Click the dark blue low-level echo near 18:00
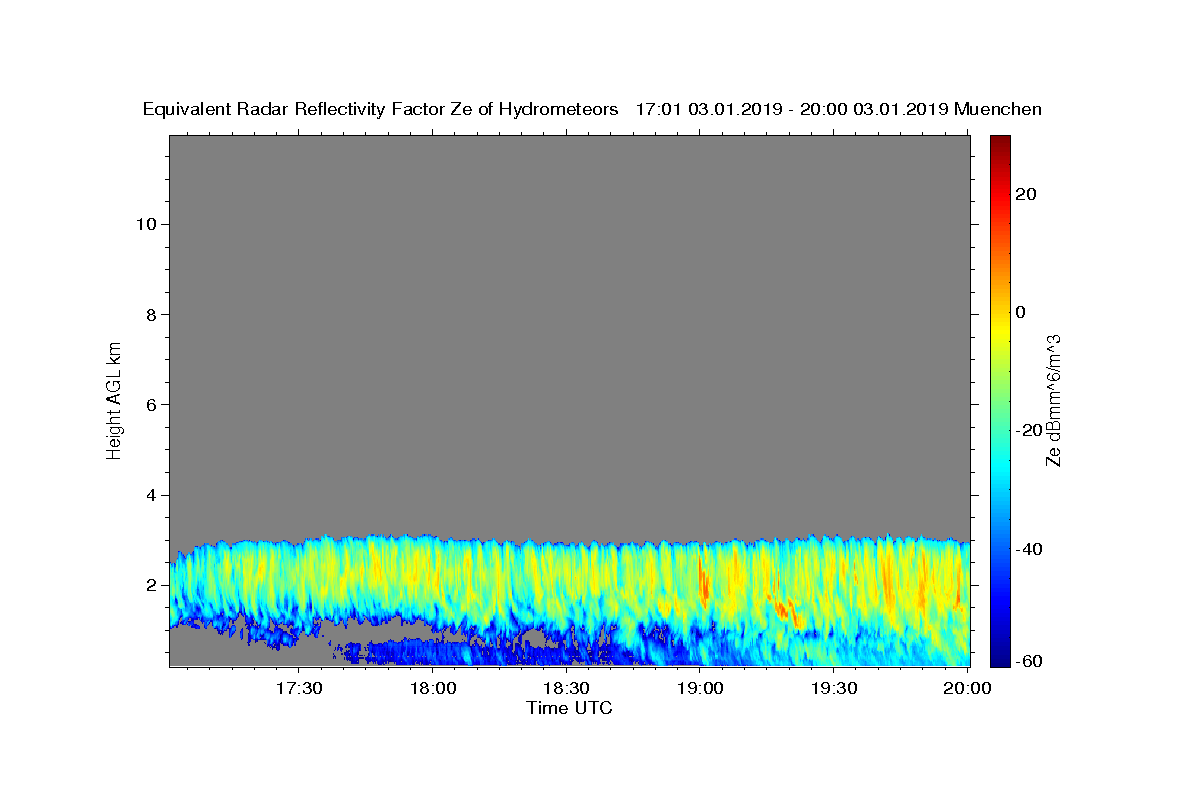The height and width of the screenshot is (800, 1200). point(420,653)
